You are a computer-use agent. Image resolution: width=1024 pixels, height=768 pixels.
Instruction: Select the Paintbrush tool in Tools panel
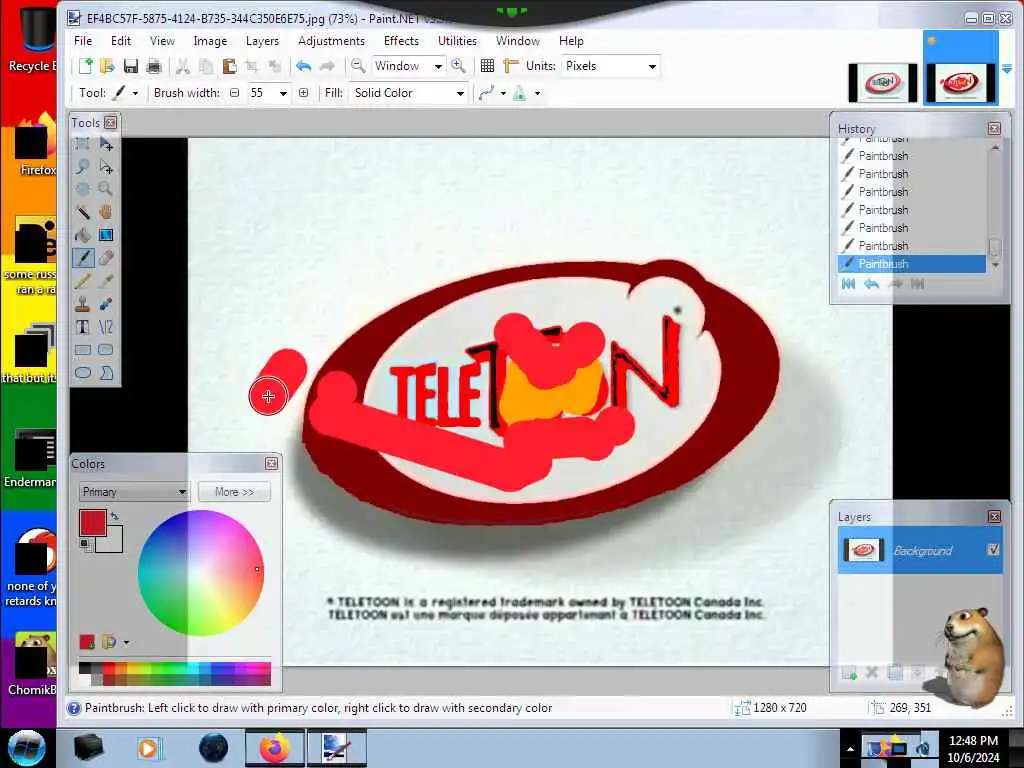click(x=83, y=258)
